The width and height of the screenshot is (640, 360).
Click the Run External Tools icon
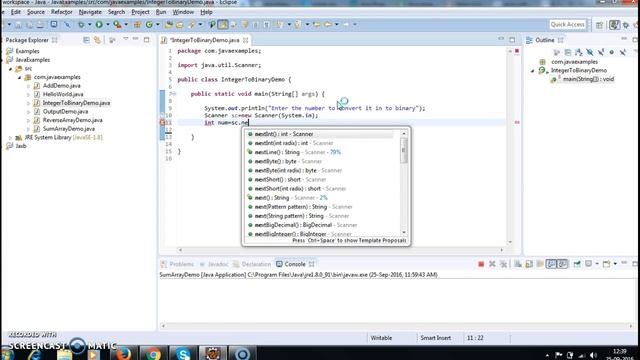coord(117,25)
